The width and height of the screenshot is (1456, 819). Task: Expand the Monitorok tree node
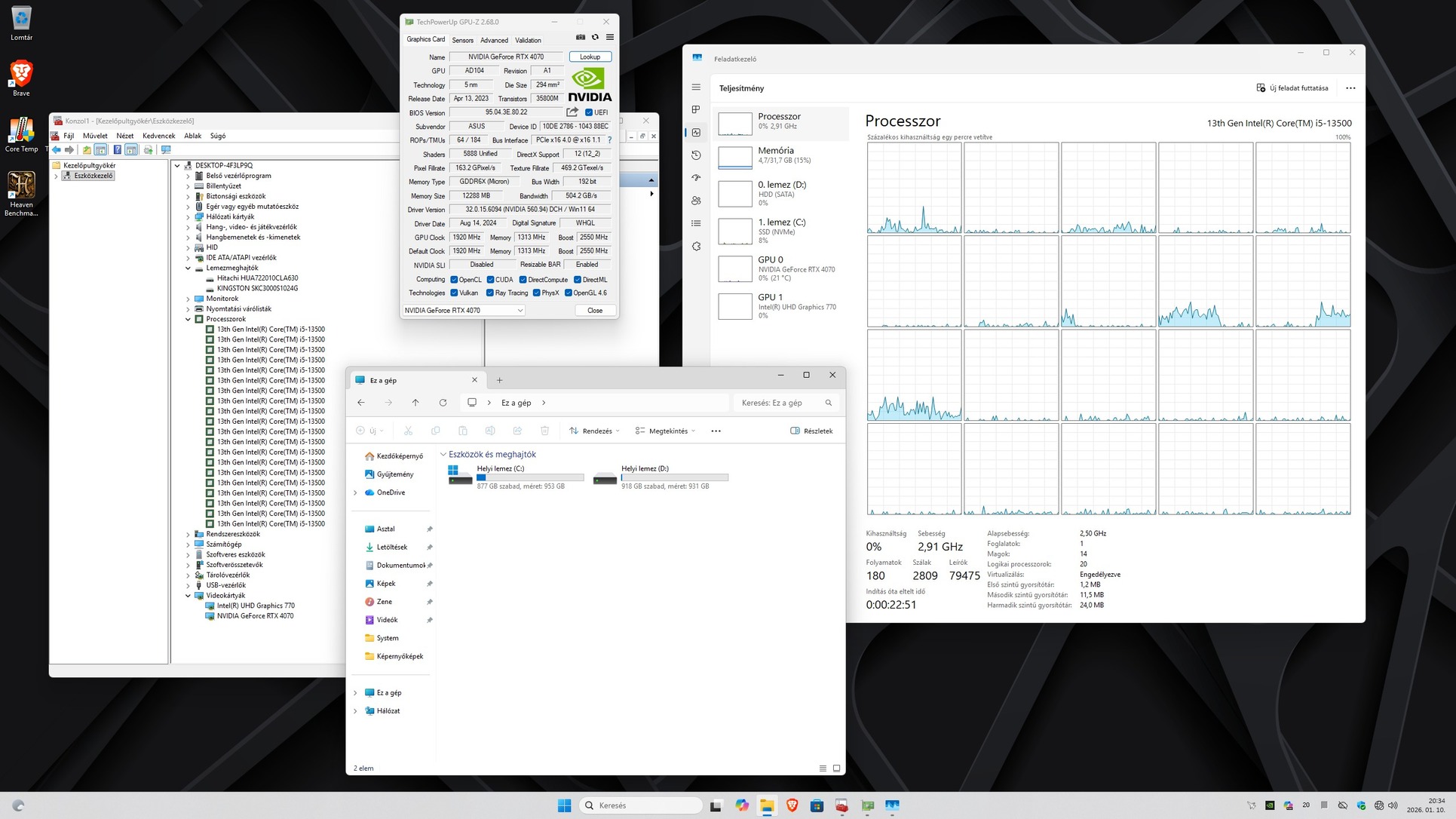pos(189,299)
